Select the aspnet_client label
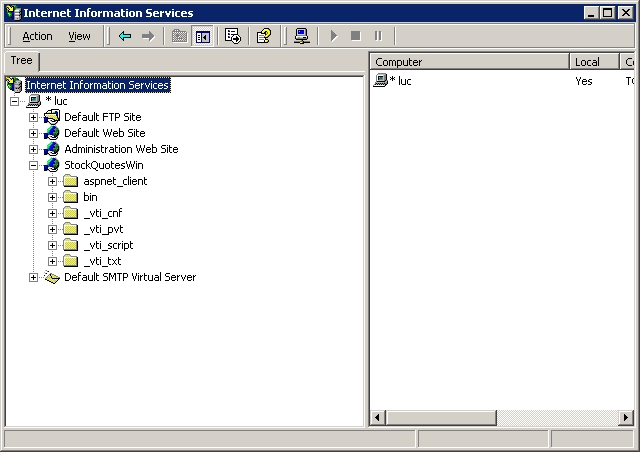The width and height of the screenshot is (640, 452). click(x=115, y=181)
